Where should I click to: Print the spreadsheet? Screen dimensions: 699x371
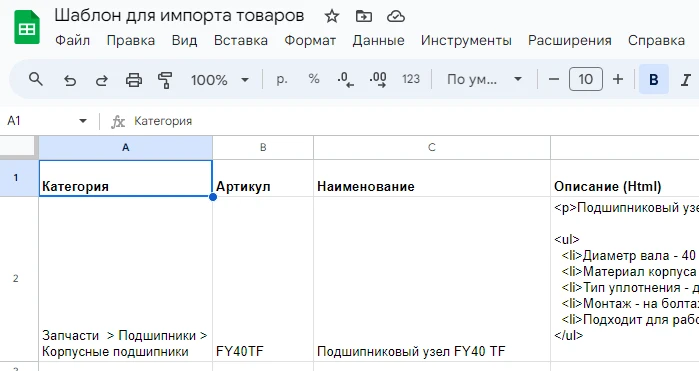point(134,80)
